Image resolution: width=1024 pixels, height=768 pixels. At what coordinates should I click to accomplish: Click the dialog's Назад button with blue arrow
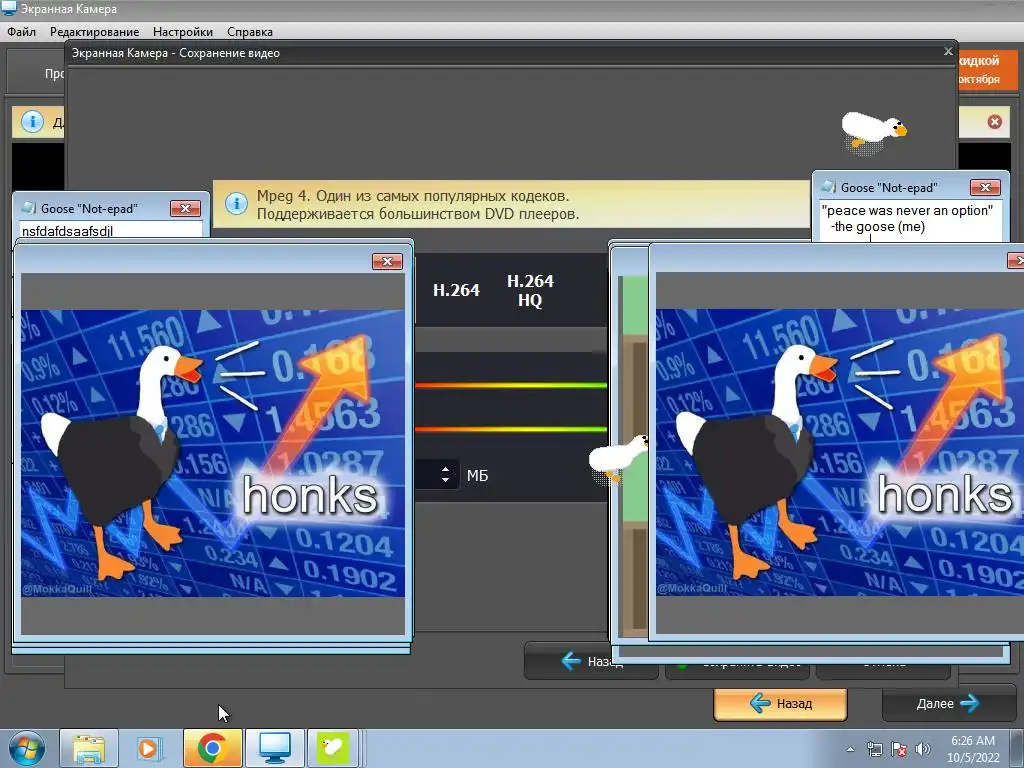point(591,661)
